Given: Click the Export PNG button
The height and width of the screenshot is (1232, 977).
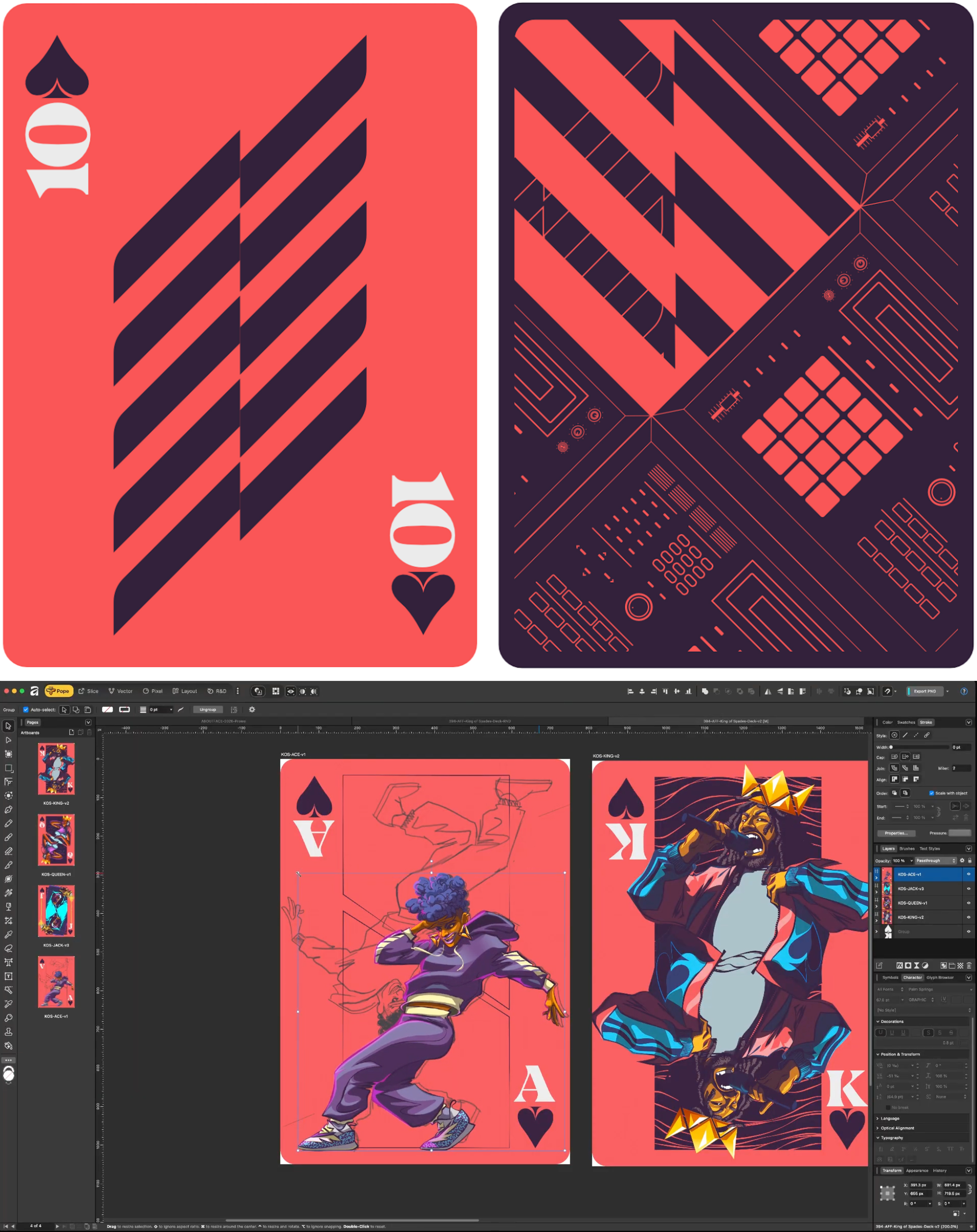Looking at the screenshot, I should tap(924, 691).
